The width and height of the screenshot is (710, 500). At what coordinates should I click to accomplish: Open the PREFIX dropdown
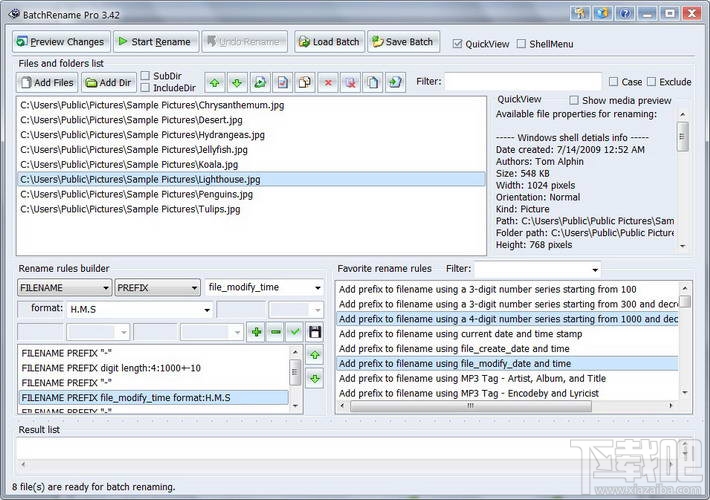click(157, 288)
